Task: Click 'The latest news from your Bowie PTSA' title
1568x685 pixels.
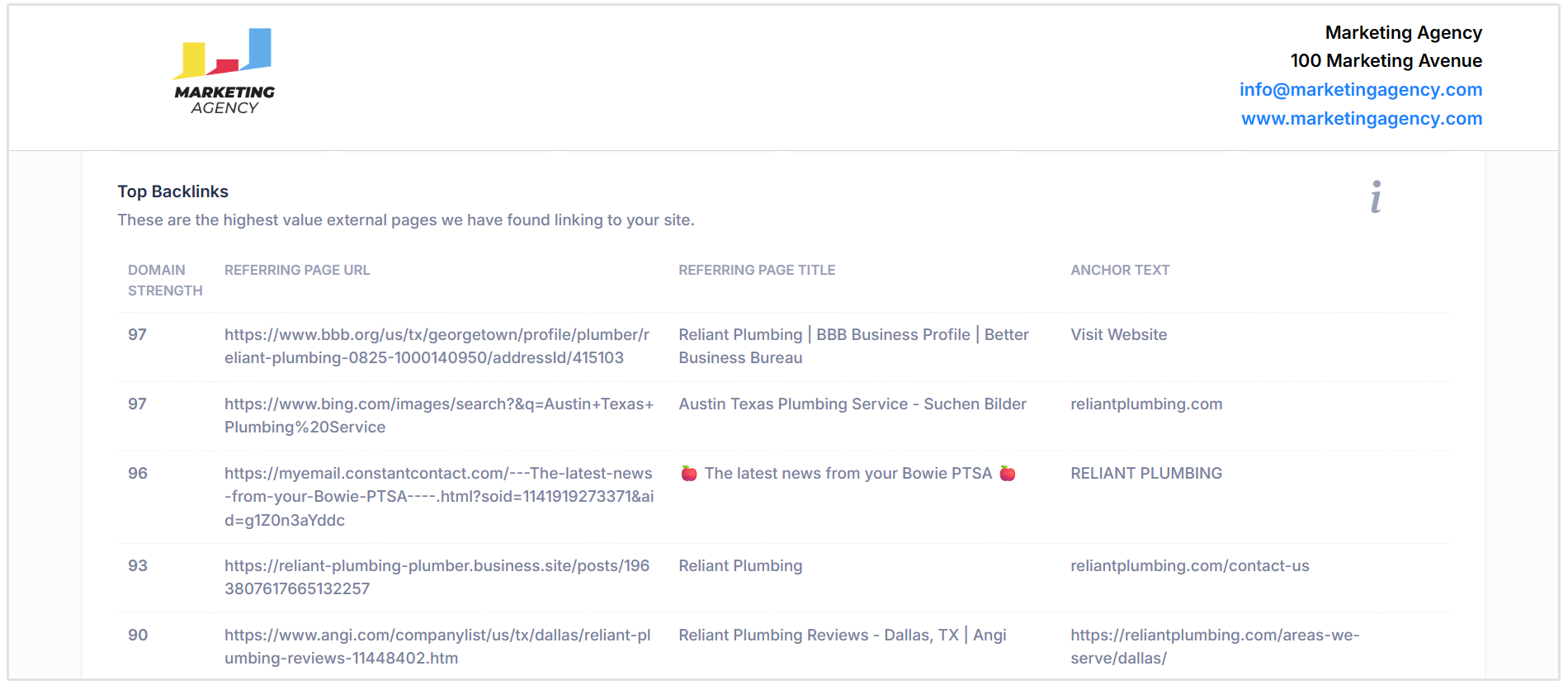Action: coord(848,473)
